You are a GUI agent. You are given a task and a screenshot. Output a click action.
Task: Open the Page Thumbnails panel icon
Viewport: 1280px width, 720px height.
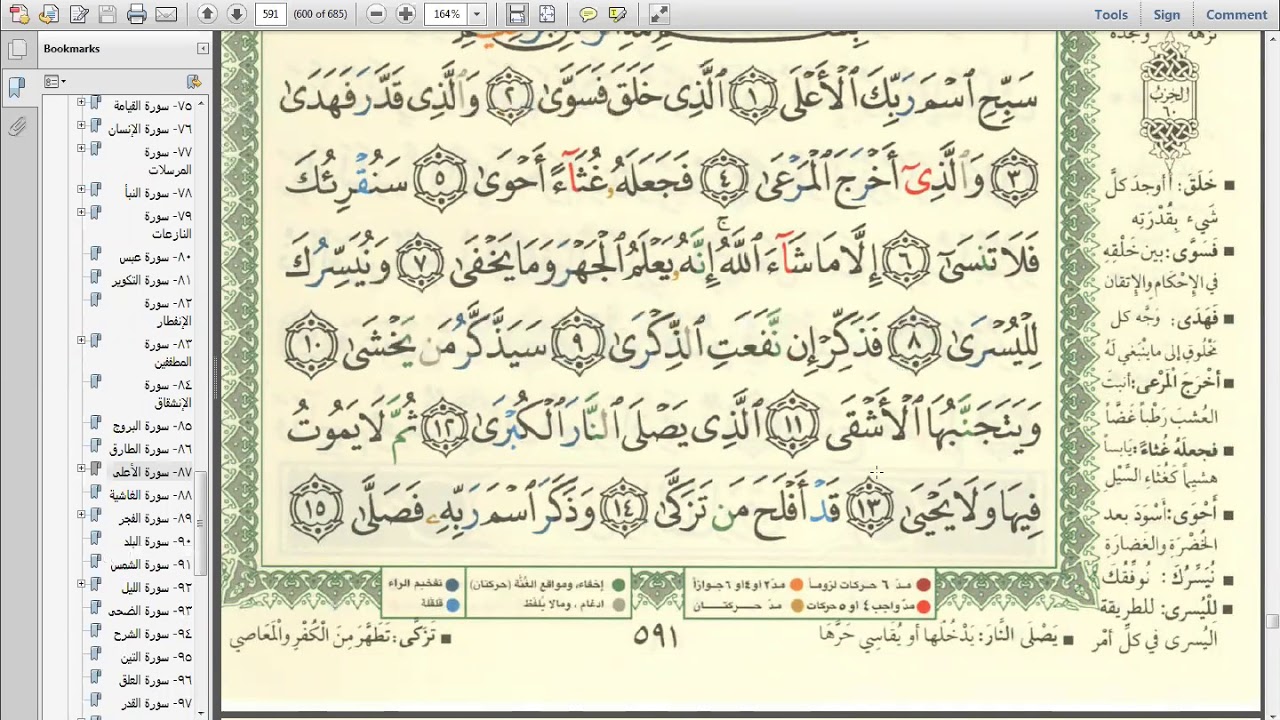[x=16, y=49]
